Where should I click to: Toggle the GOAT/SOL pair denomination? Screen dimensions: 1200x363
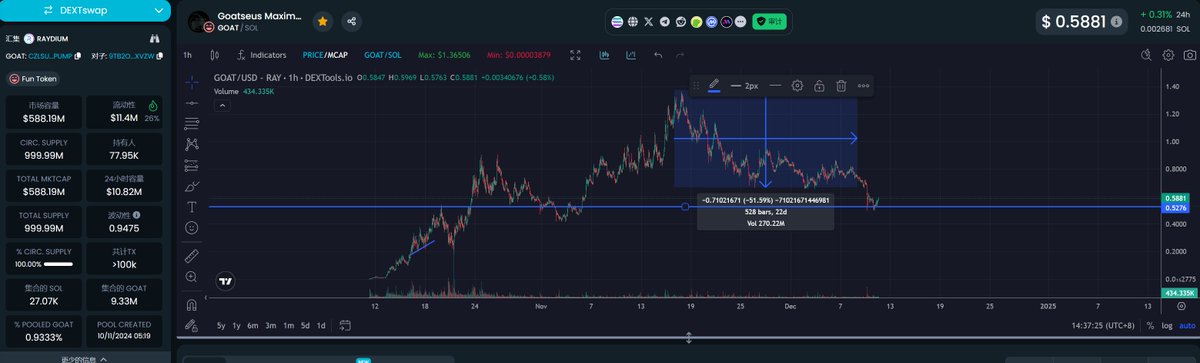[x=382, y=55]
